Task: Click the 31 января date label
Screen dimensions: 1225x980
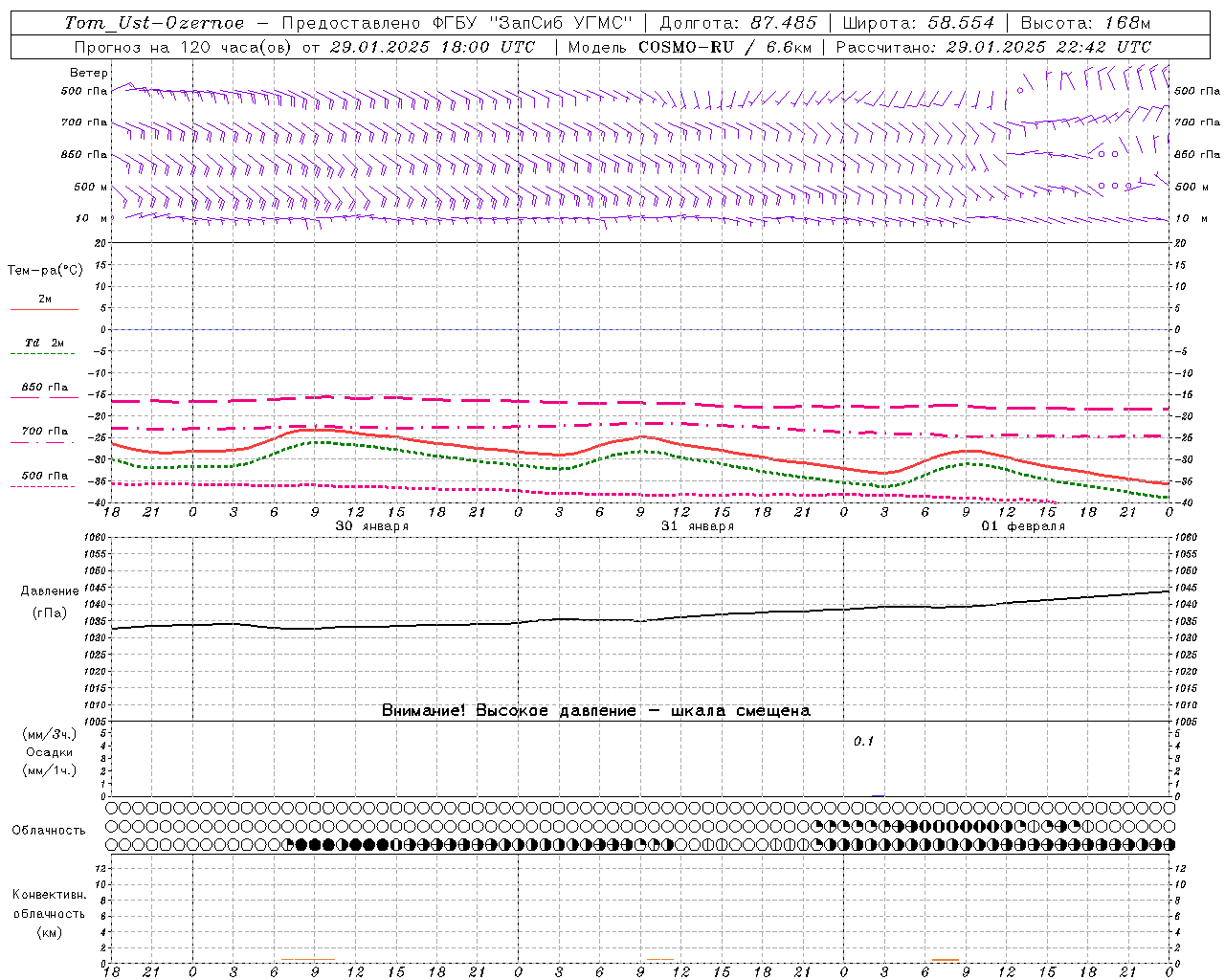Action: (698, 526)
